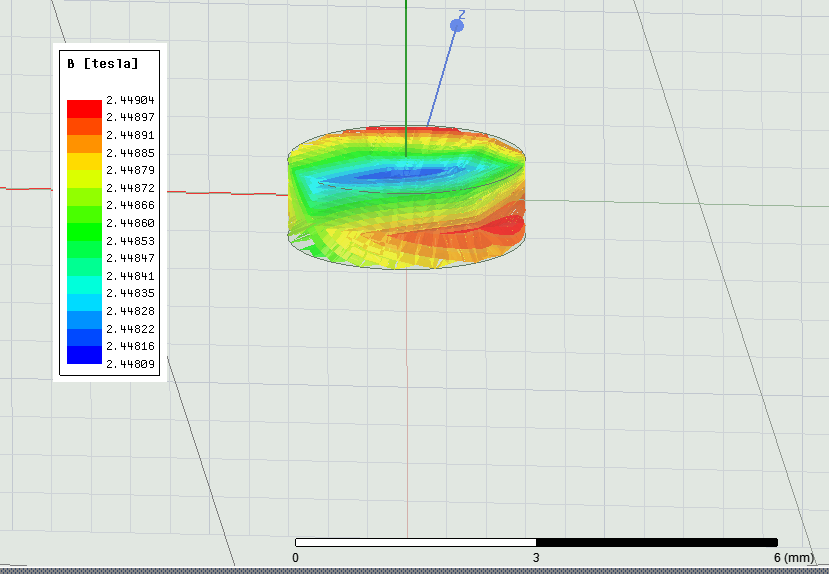The image size is (829, 574).
Task: Pick the darkest blue bottom legend band
Action: (85, 355)
